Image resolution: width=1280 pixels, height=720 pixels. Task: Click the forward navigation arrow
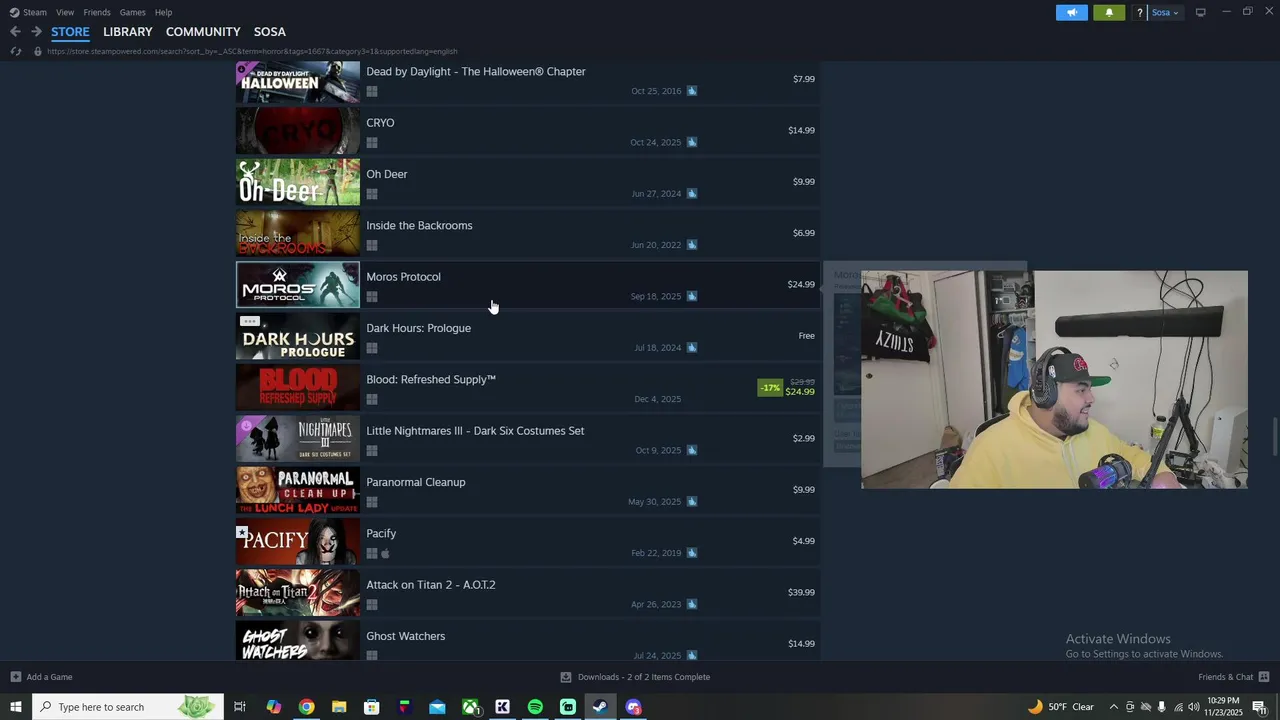[36, 32]
